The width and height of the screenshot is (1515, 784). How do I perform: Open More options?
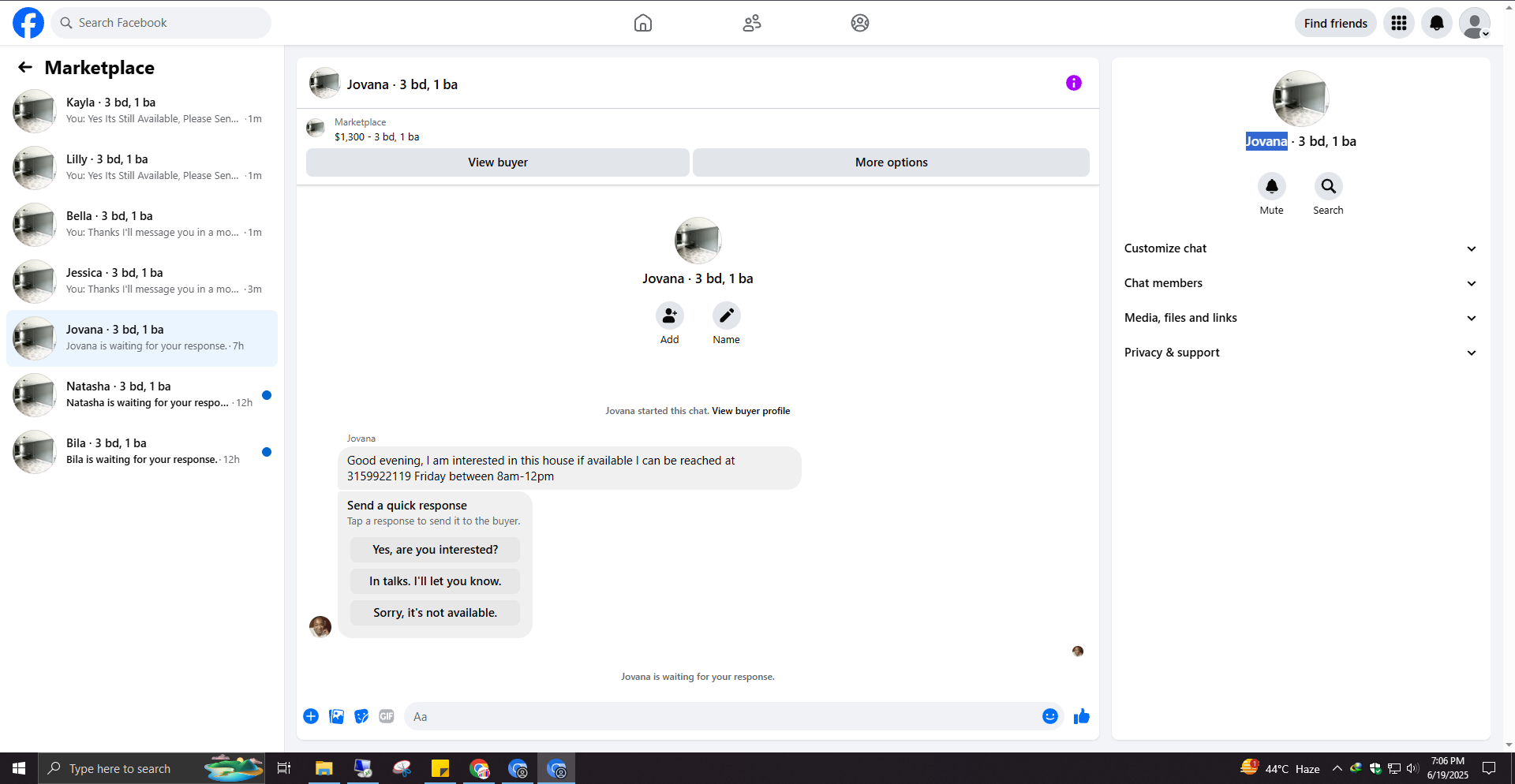[x=891, y=162]
